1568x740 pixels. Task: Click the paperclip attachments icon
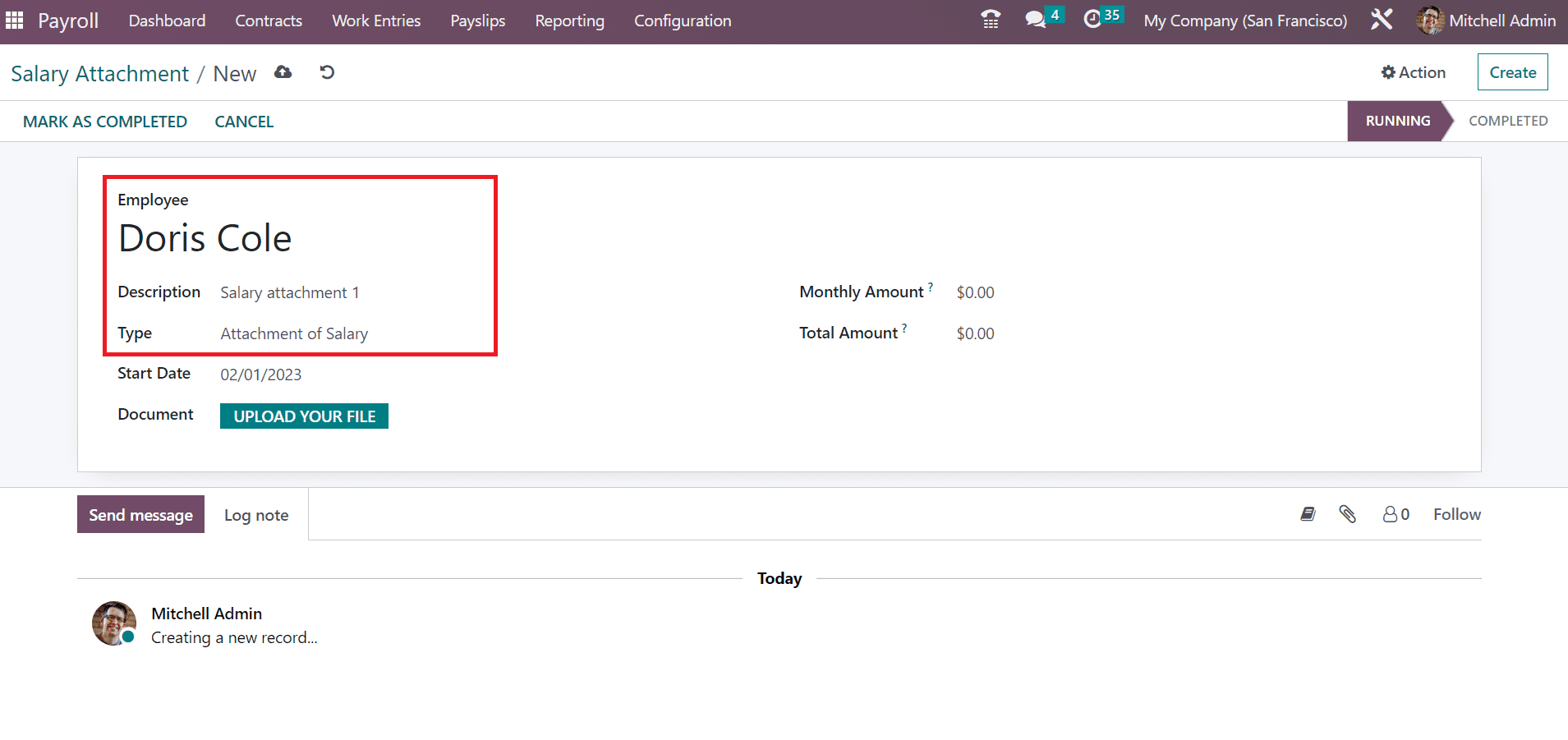pos(1347,514)
